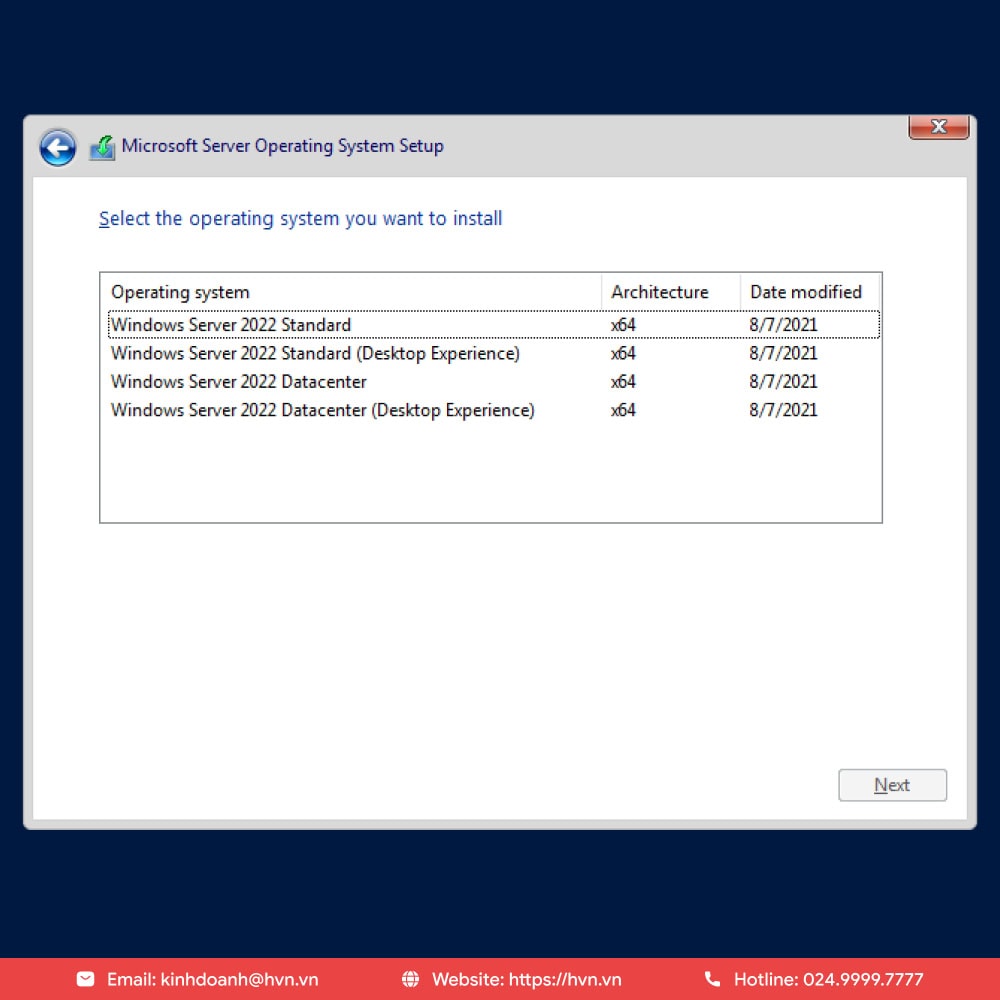Click the Architecture column header

tap(671, 292)
